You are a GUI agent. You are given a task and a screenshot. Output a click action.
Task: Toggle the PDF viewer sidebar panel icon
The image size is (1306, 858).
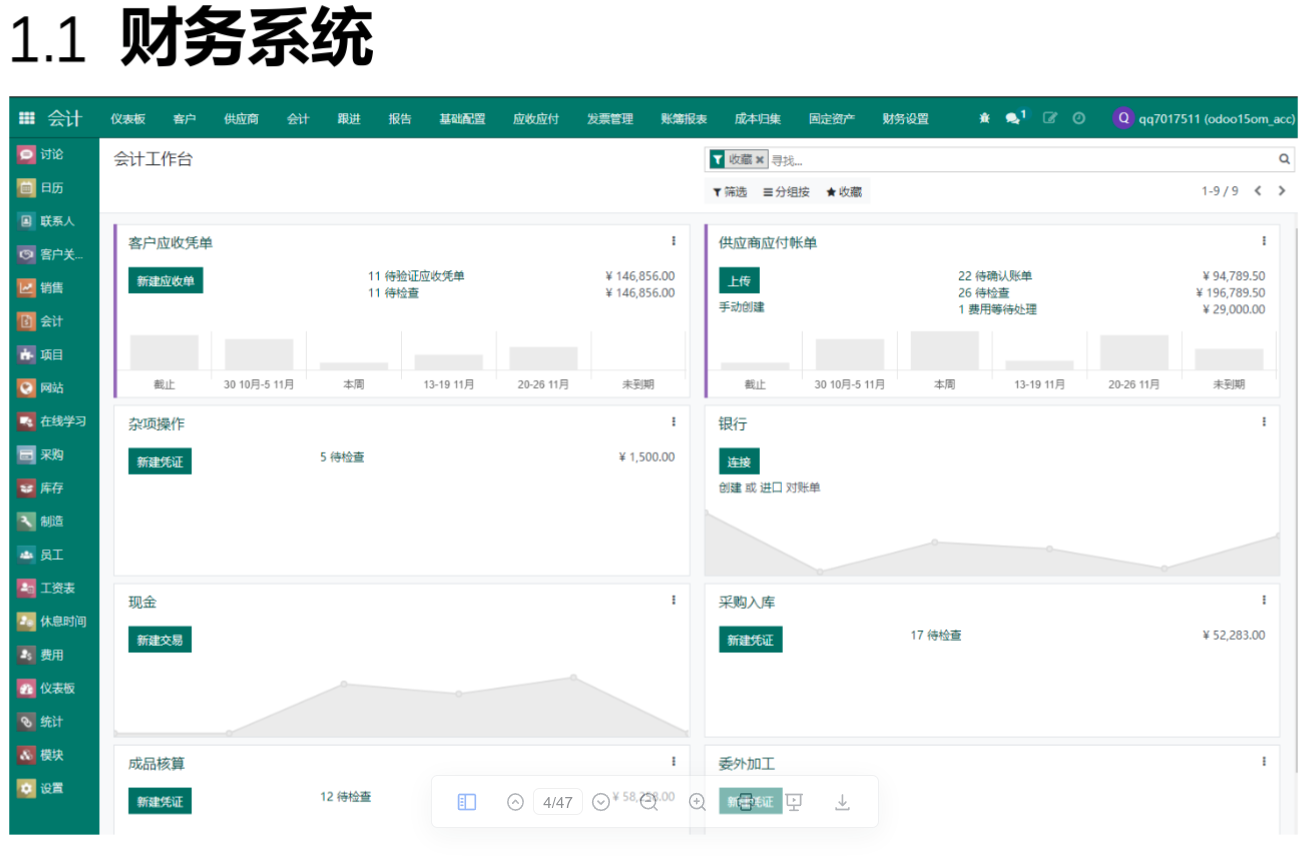tap(467, 802)
